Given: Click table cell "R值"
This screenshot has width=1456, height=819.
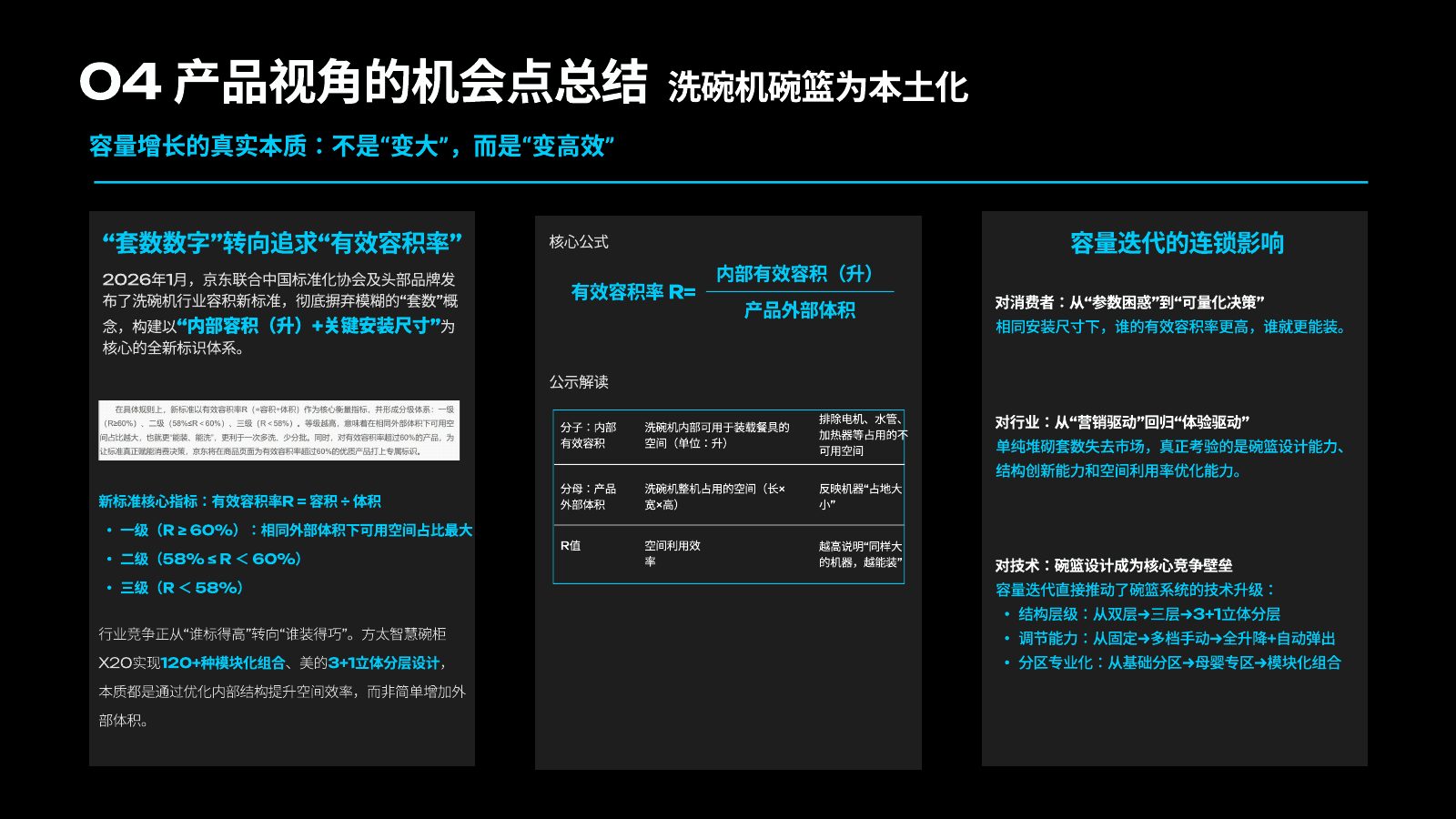Looking at the screenshot, I should point(571,546).
